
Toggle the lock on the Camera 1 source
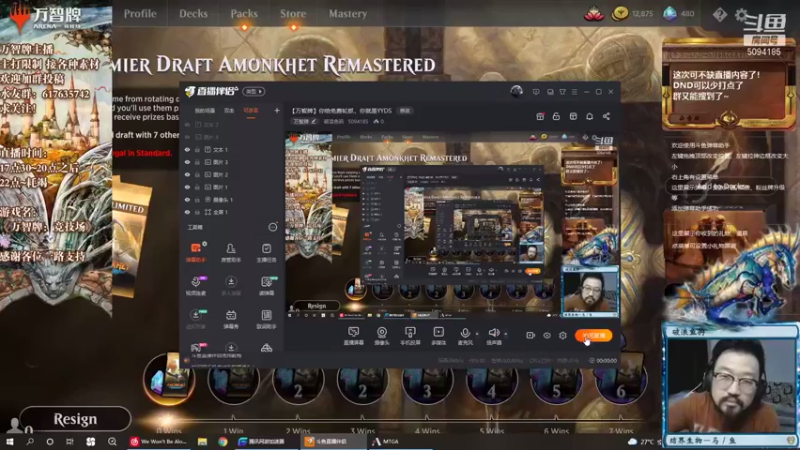[197, 199]
